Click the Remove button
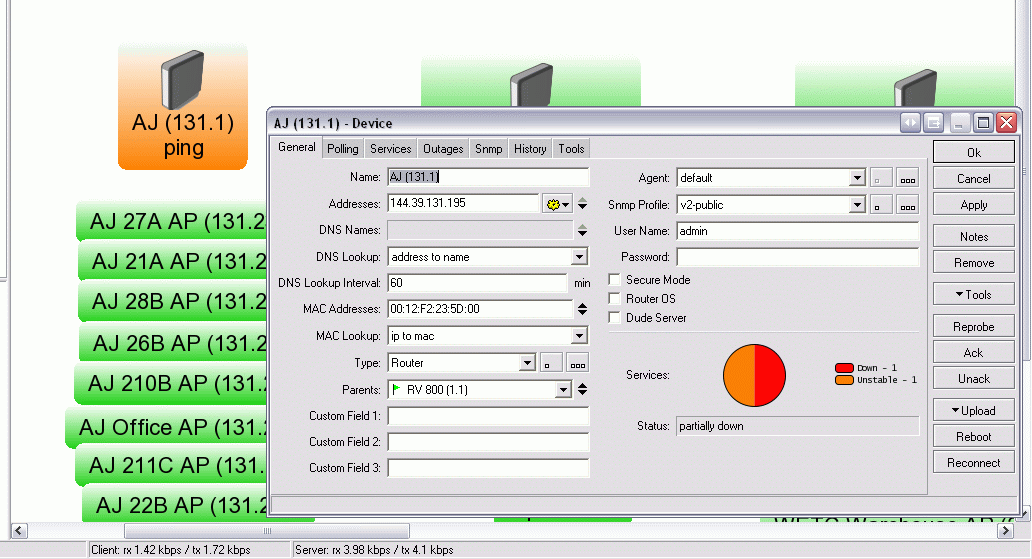The height and width of the screenshot is (559, 1032). coord(973,263)
